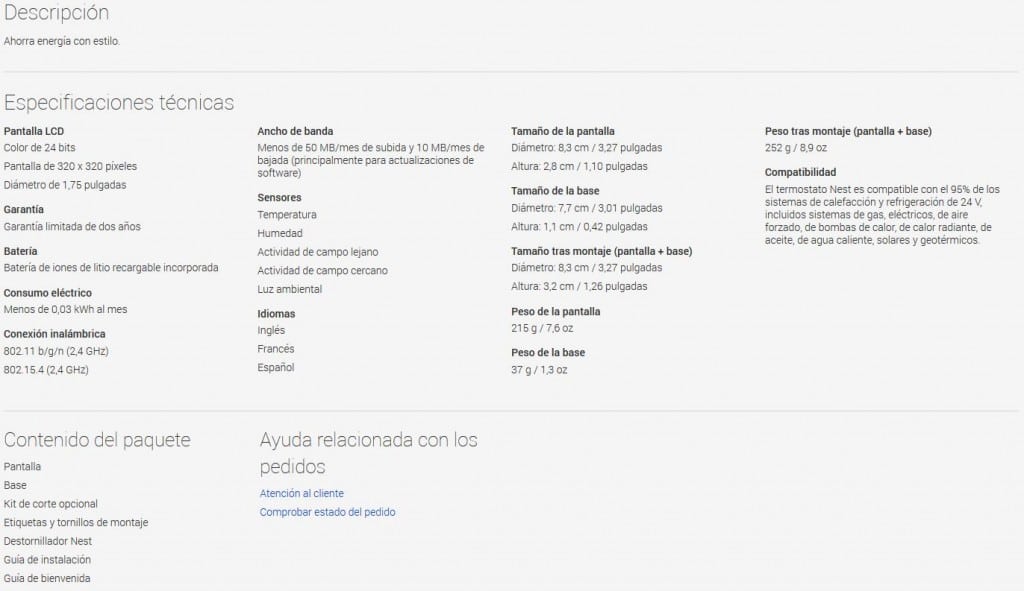Click the Base package item
The width and height of the screenshot is (1024, 591).
pos(15,485)
